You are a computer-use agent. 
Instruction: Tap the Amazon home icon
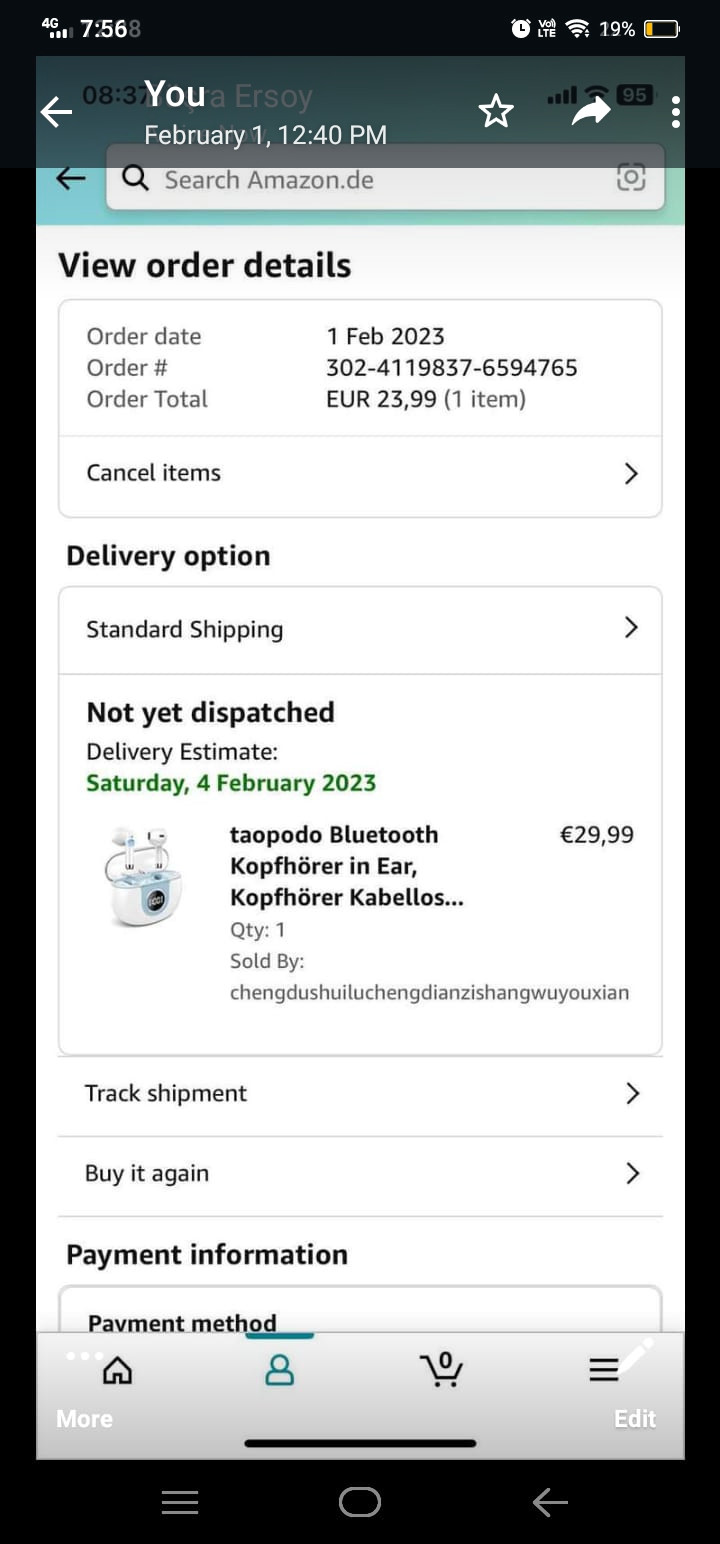click(x=118, y=1369)
